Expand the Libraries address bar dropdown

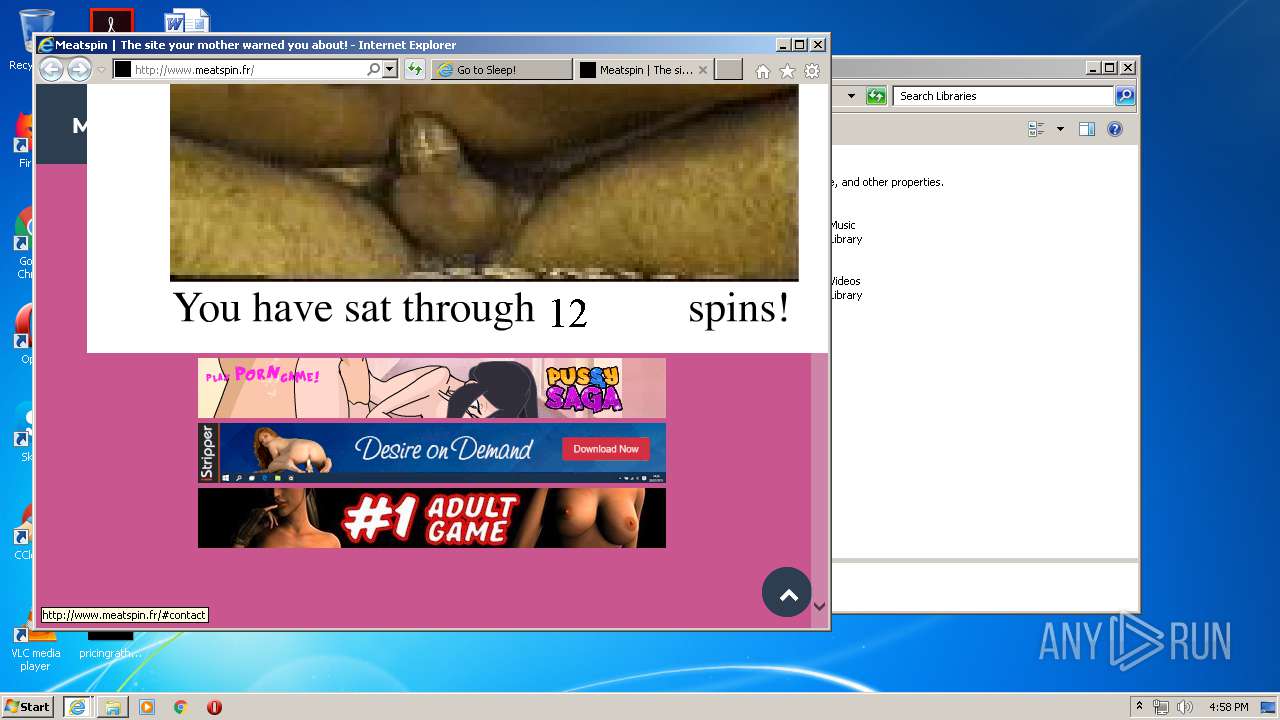click(x=851, y=96)
